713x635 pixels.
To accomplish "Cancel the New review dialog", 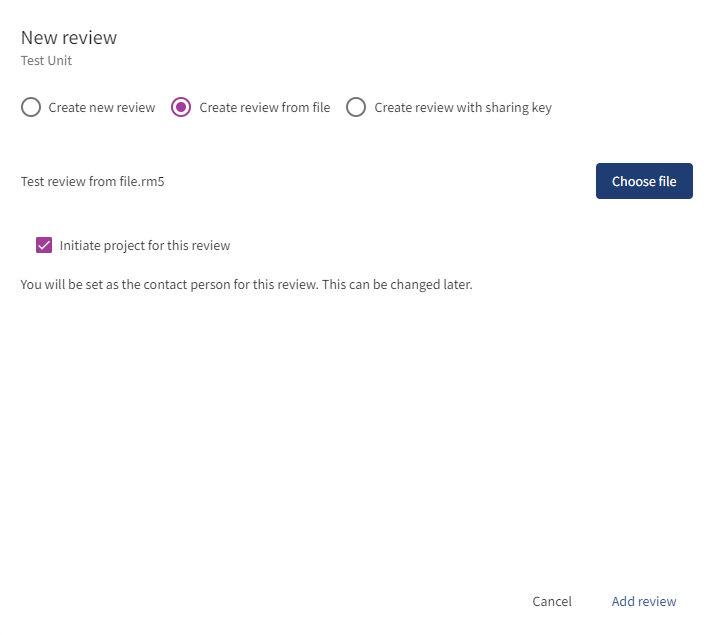I will (x=552, y=601).
